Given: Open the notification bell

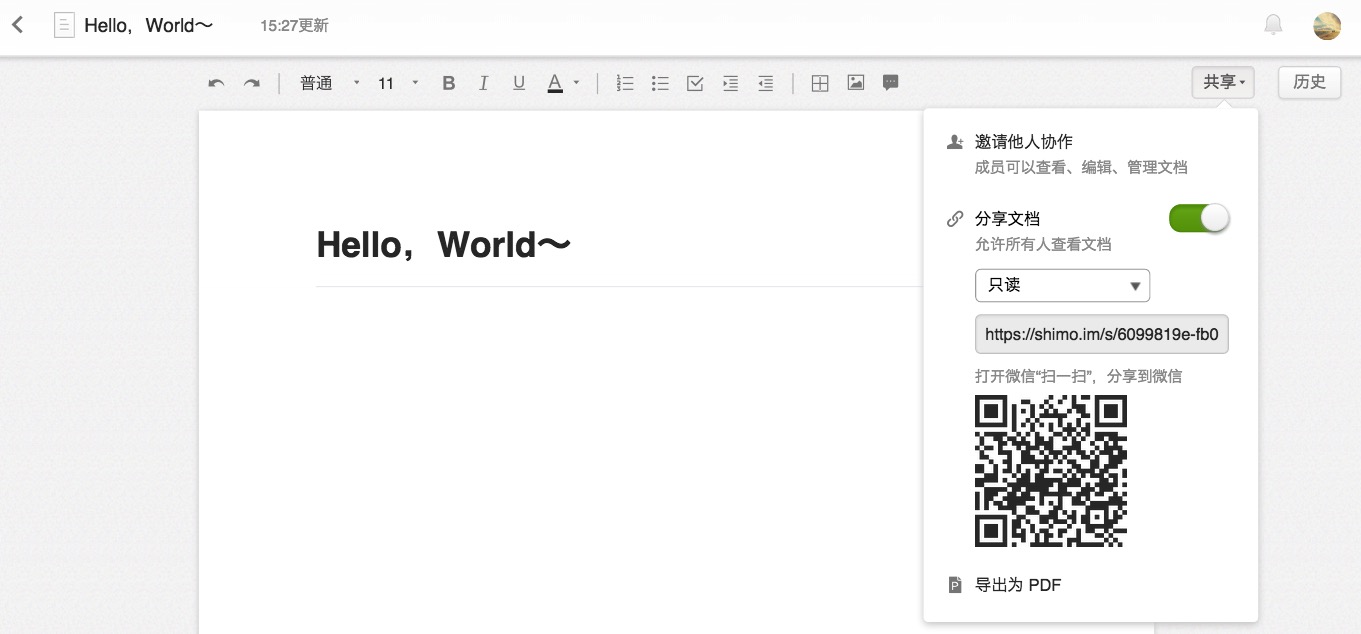Looking at the screenshot, I should click(x=1273, y=25).
